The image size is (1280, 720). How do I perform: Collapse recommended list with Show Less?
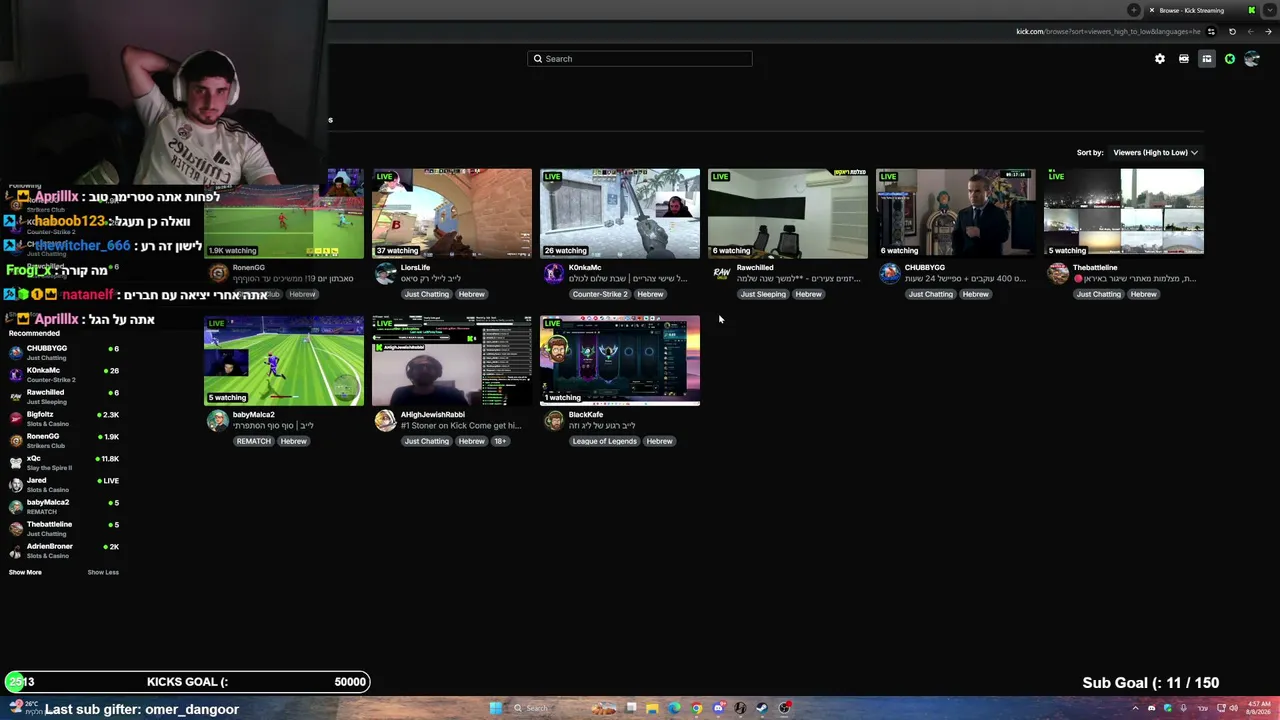(x=103, y=573)
